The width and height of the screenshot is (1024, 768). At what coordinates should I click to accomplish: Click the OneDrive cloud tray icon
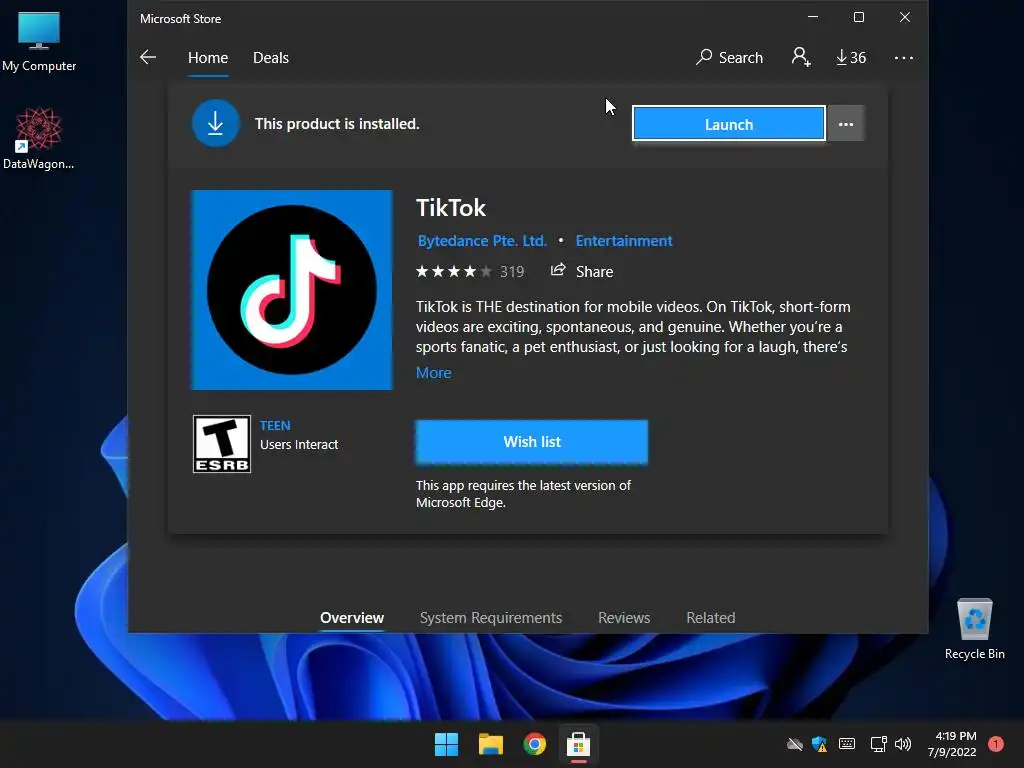pos(794,744)
